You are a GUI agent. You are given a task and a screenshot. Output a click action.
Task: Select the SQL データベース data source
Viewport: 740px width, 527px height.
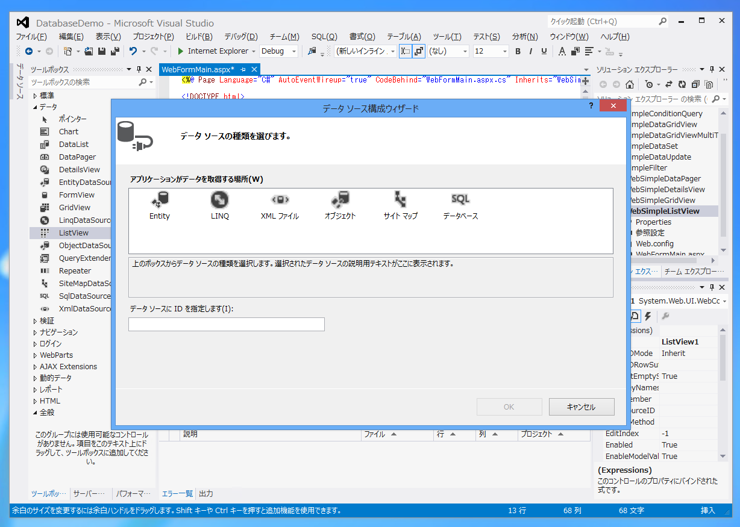(460, 206)
